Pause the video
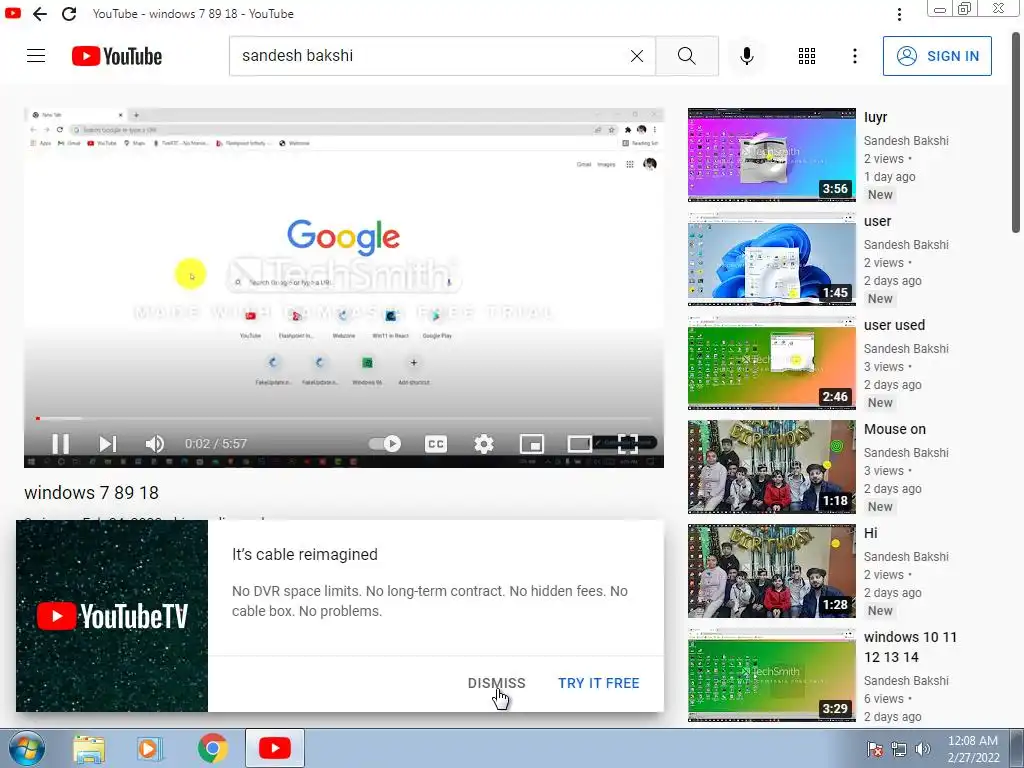The width and height of the screenshot is (1024, 768). (x=60, y=444)
